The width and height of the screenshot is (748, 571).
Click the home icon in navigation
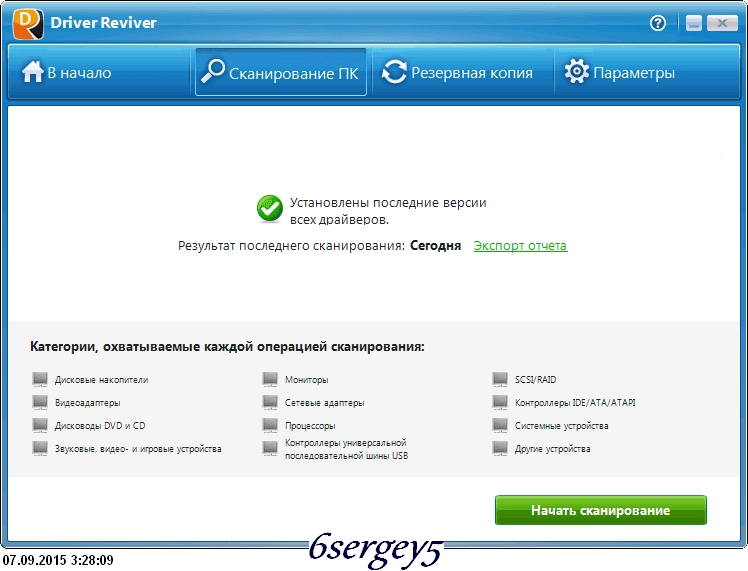pos(32,72)
